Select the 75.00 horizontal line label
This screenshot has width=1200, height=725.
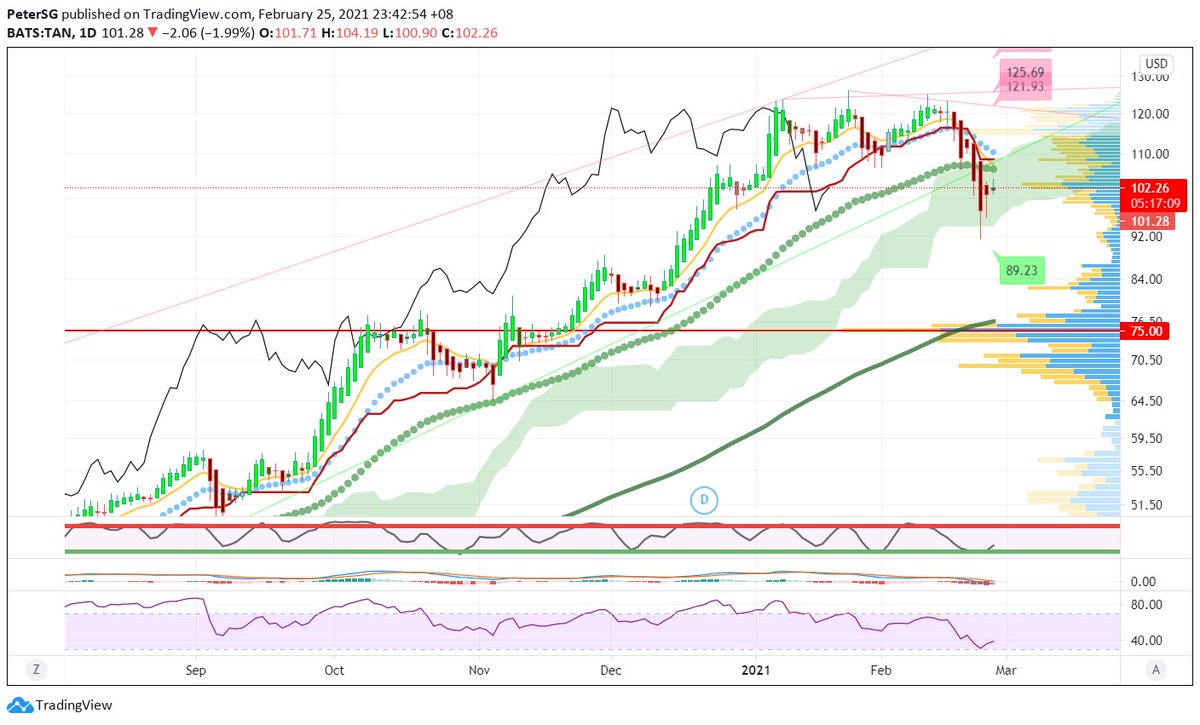1147,331
